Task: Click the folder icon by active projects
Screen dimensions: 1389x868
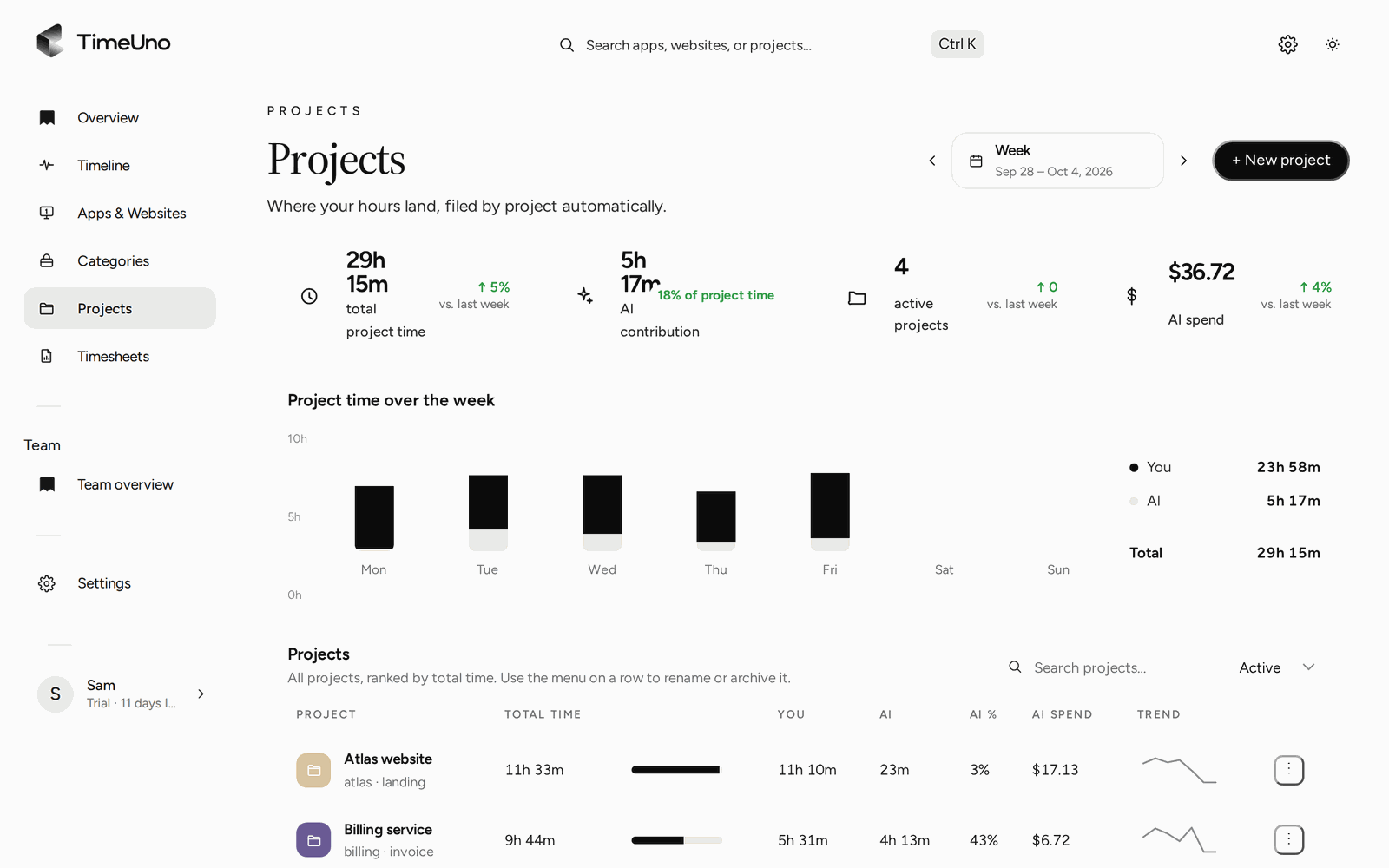Action: [857, 298]
